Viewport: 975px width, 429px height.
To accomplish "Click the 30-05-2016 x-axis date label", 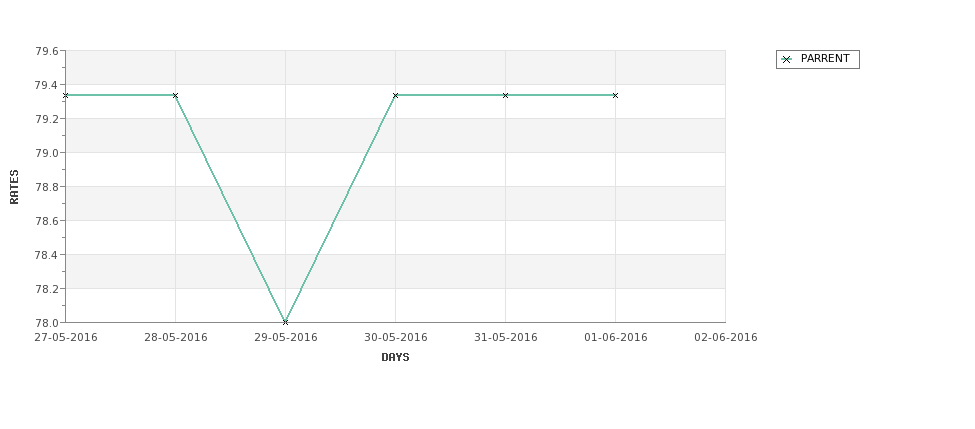I will pos(395,338).
